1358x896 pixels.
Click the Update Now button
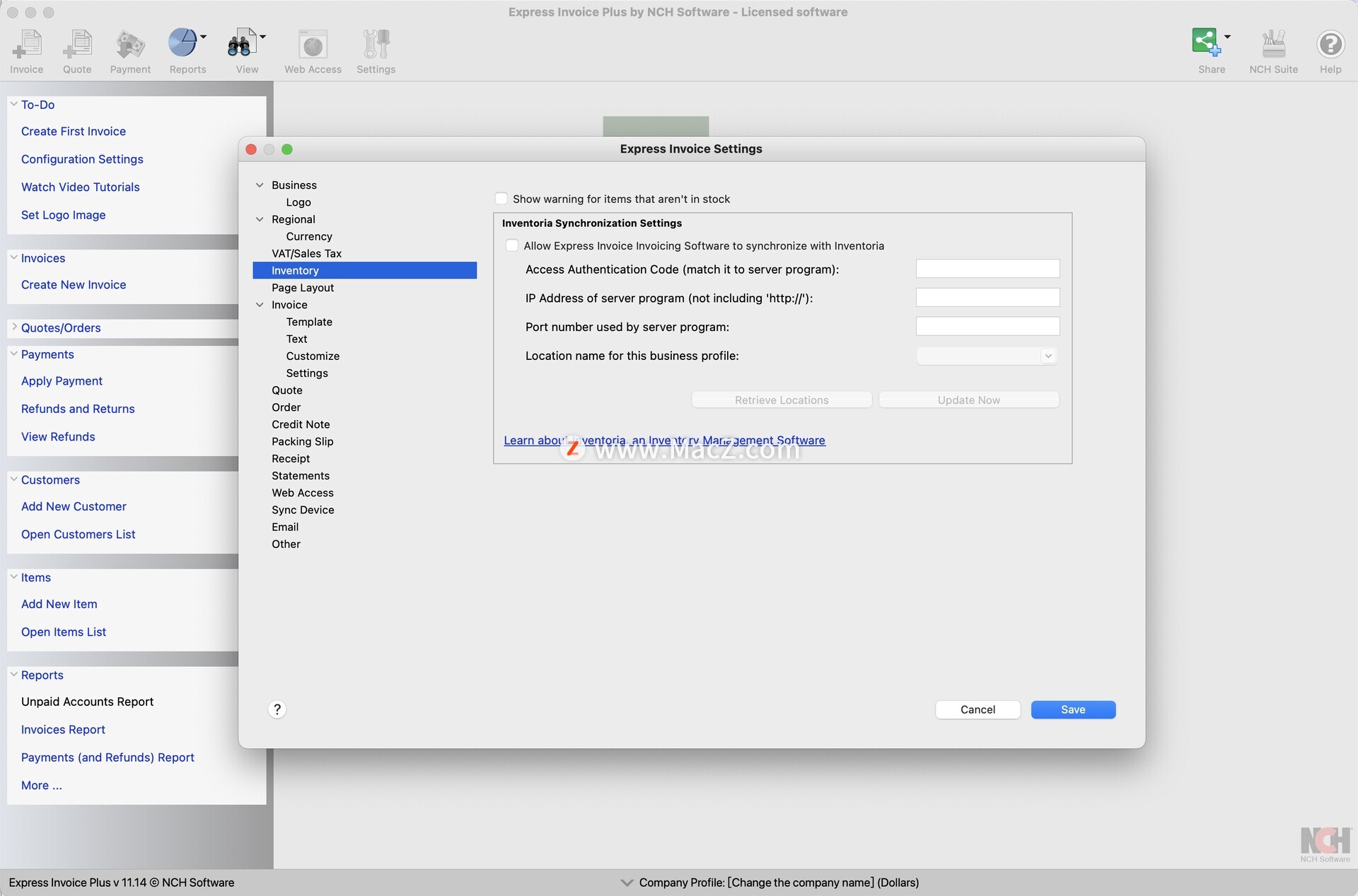pos(969,400)
